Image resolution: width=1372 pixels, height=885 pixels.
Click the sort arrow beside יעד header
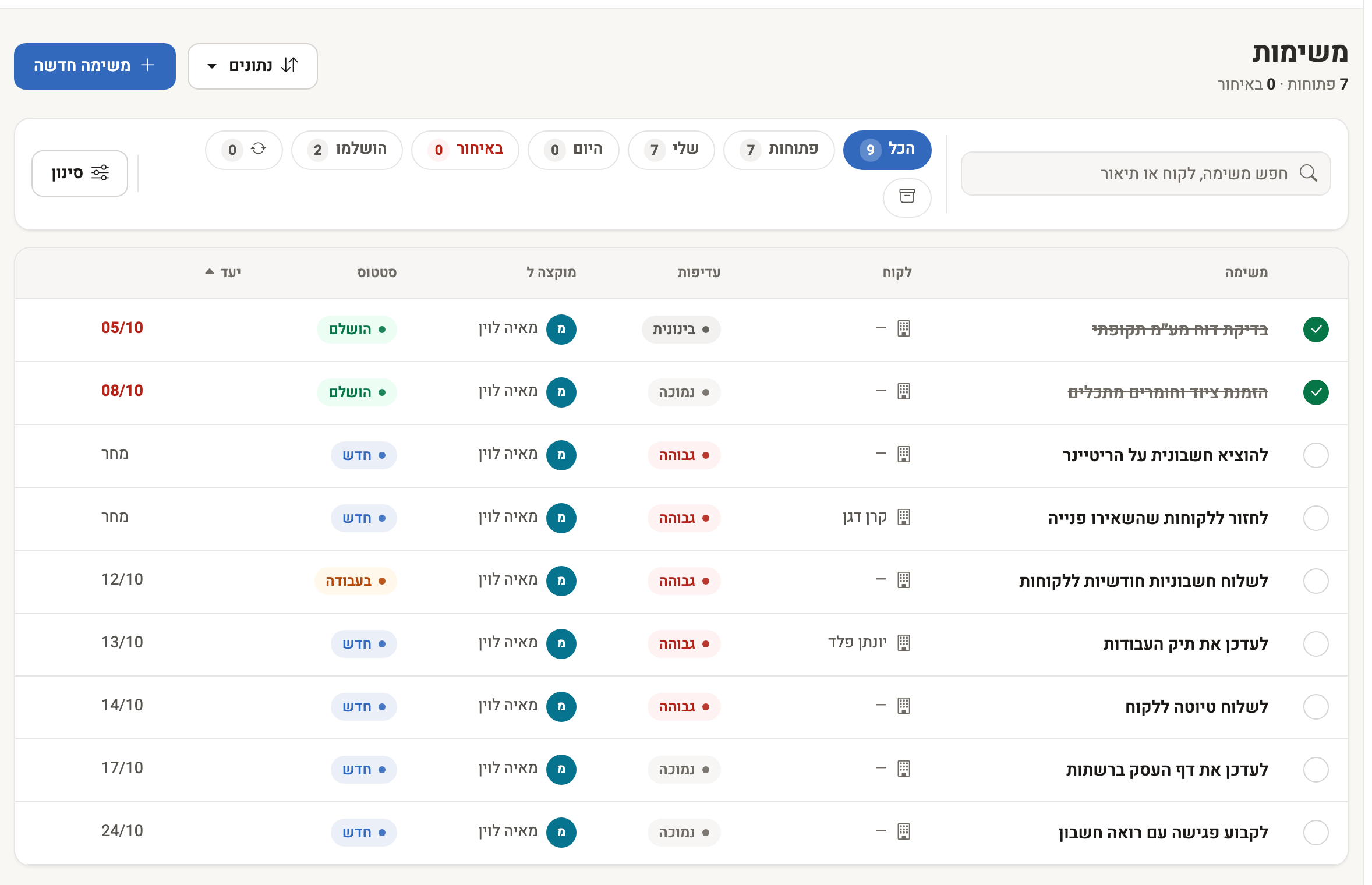210,272
